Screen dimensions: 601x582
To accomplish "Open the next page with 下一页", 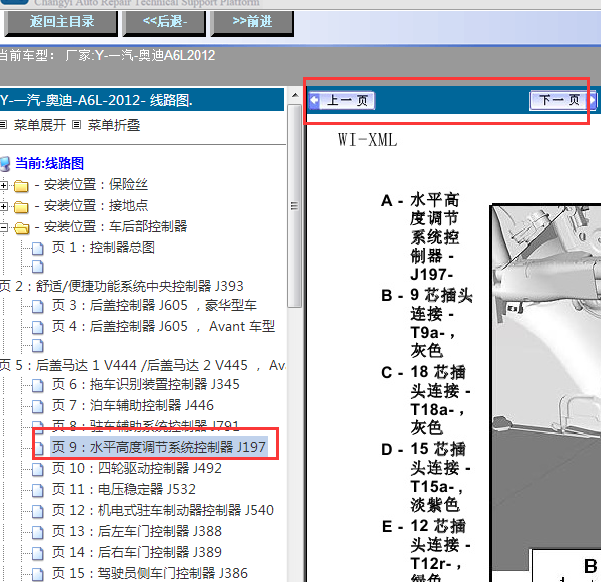I will 563,100.
